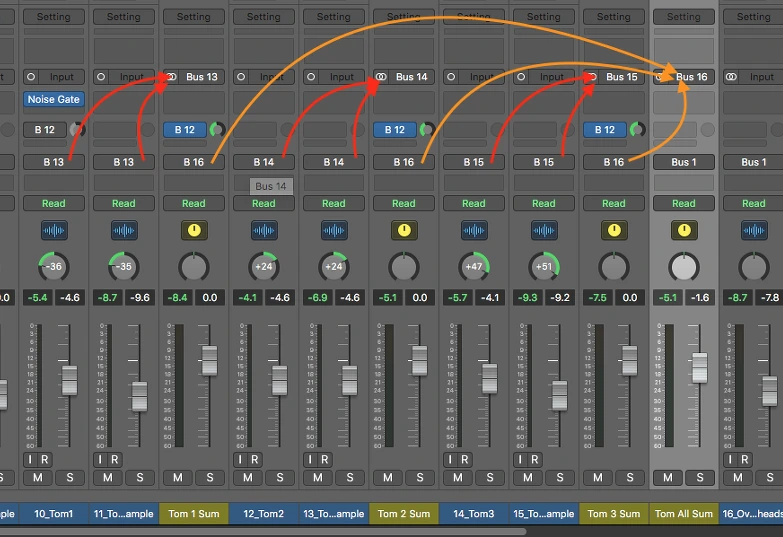Click the B 12 send slot on 10_Tom1

[x=45, y=130]
